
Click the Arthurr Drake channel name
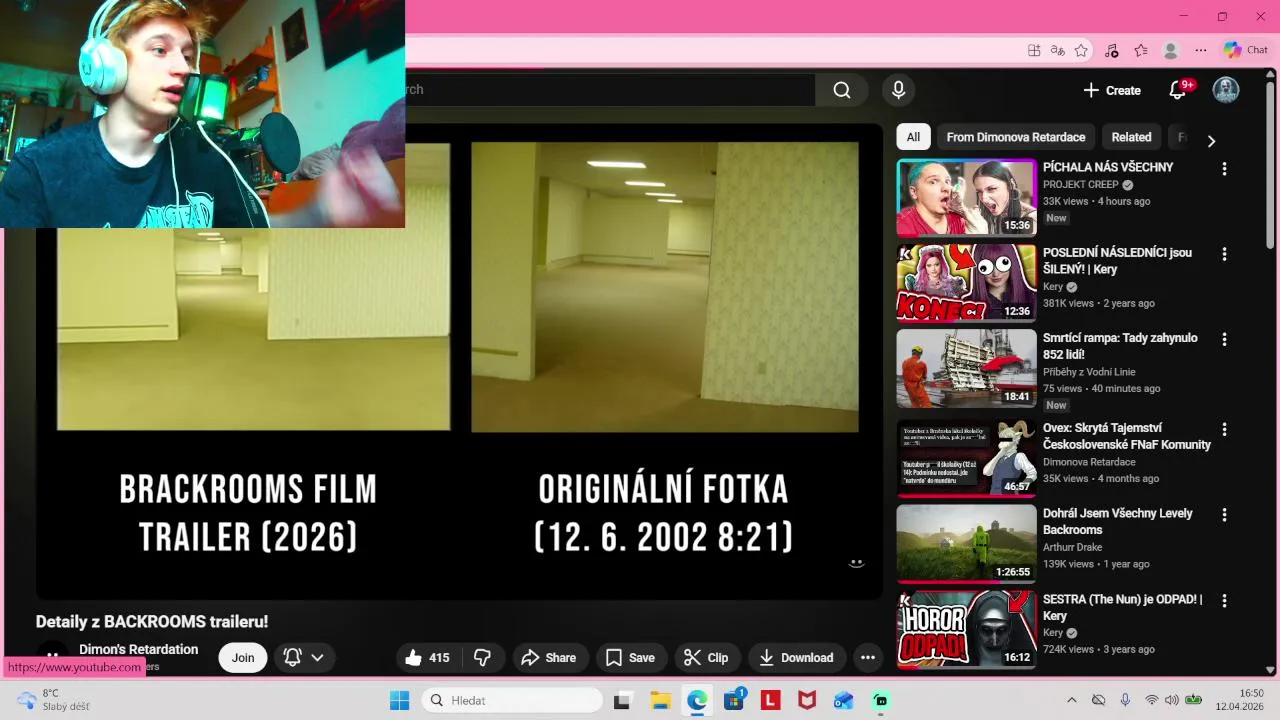click(1072, 547)
